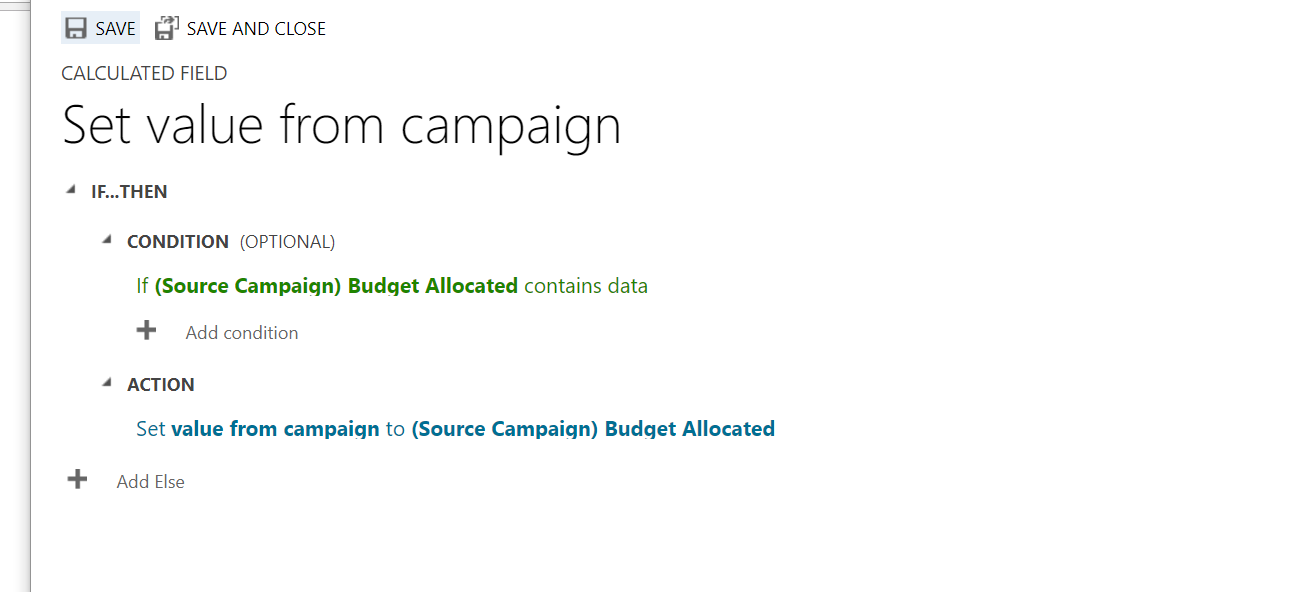Click 'value from campaign' in the action statement
This screenshot has width=1314, height=592.
275,429
